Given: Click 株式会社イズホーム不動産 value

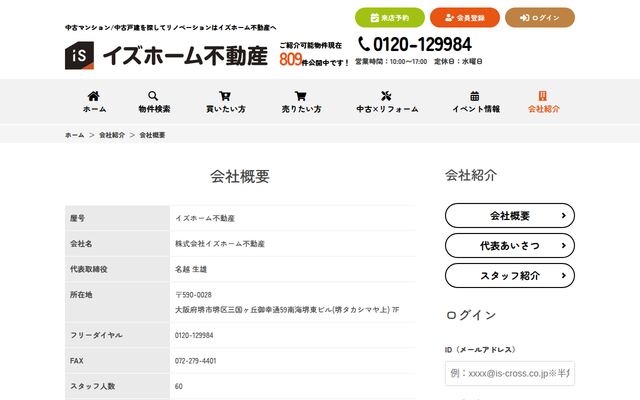Looking at the screenshot, I should coord(220,244).
